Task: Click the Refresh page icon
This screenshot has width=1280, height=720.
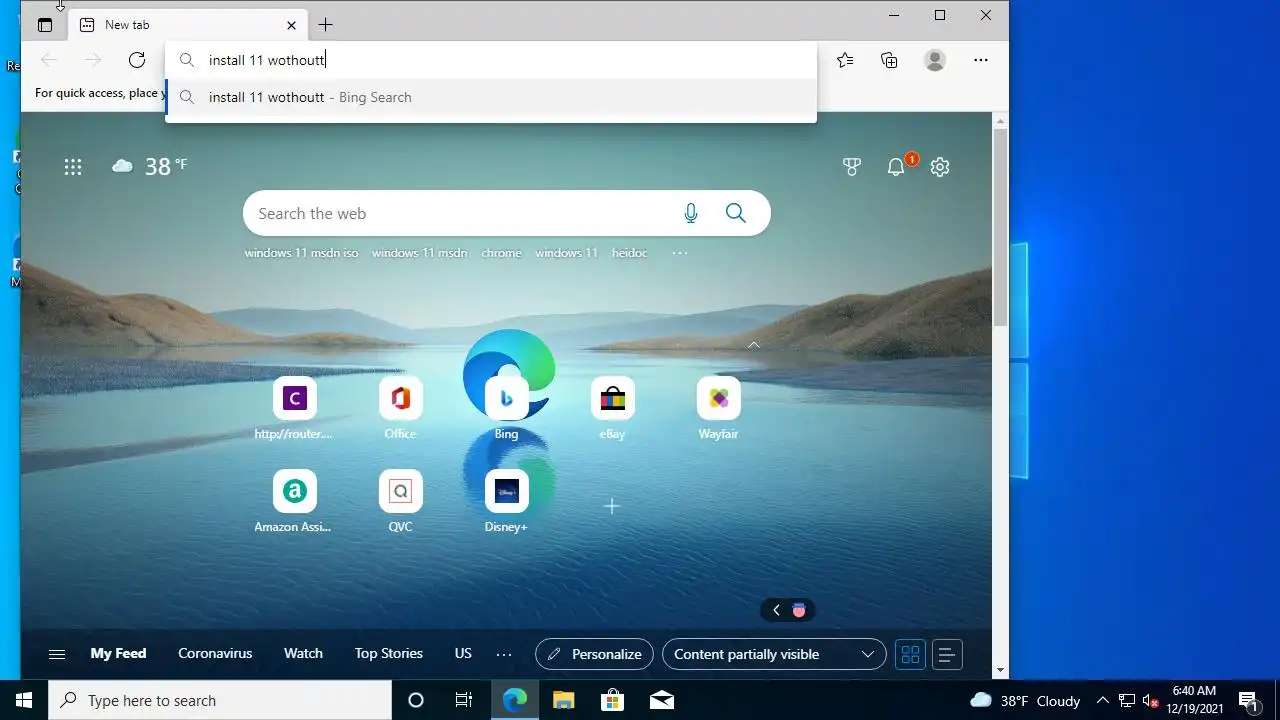Action: click(x=137, y=60)
